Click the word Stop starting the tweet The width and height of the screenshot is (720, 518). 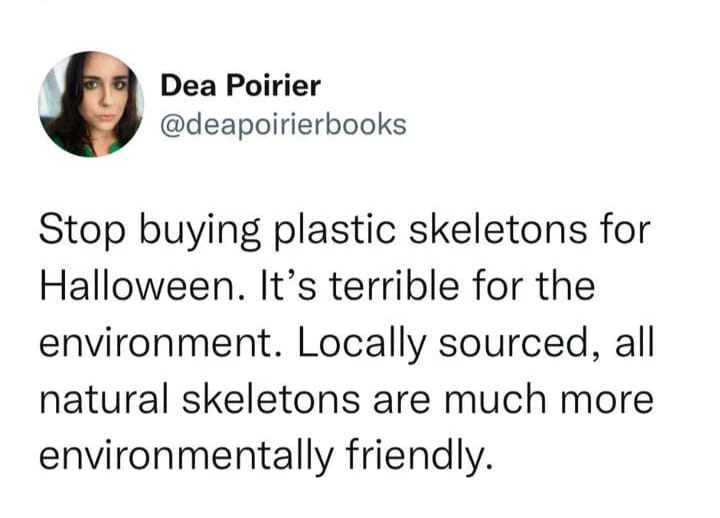[x=82, y=230]
